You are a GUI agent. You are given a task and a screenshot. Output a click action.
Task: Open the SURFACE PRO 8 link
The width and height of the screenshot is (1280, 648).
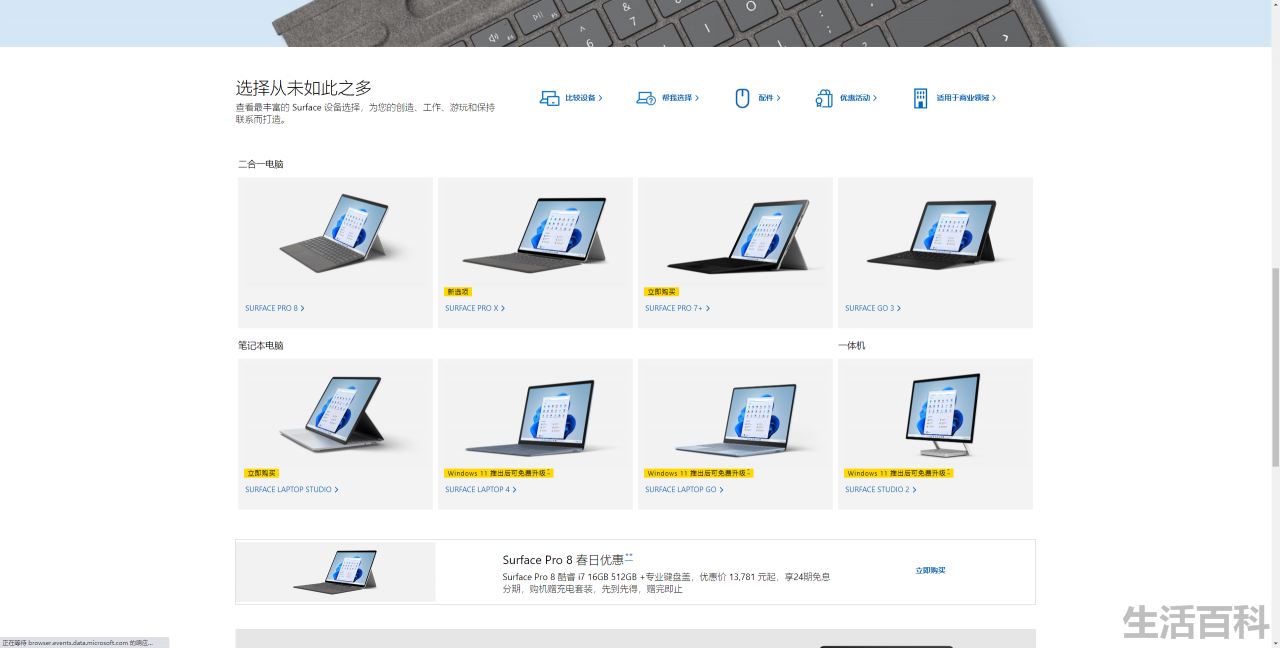click(275, 308)
